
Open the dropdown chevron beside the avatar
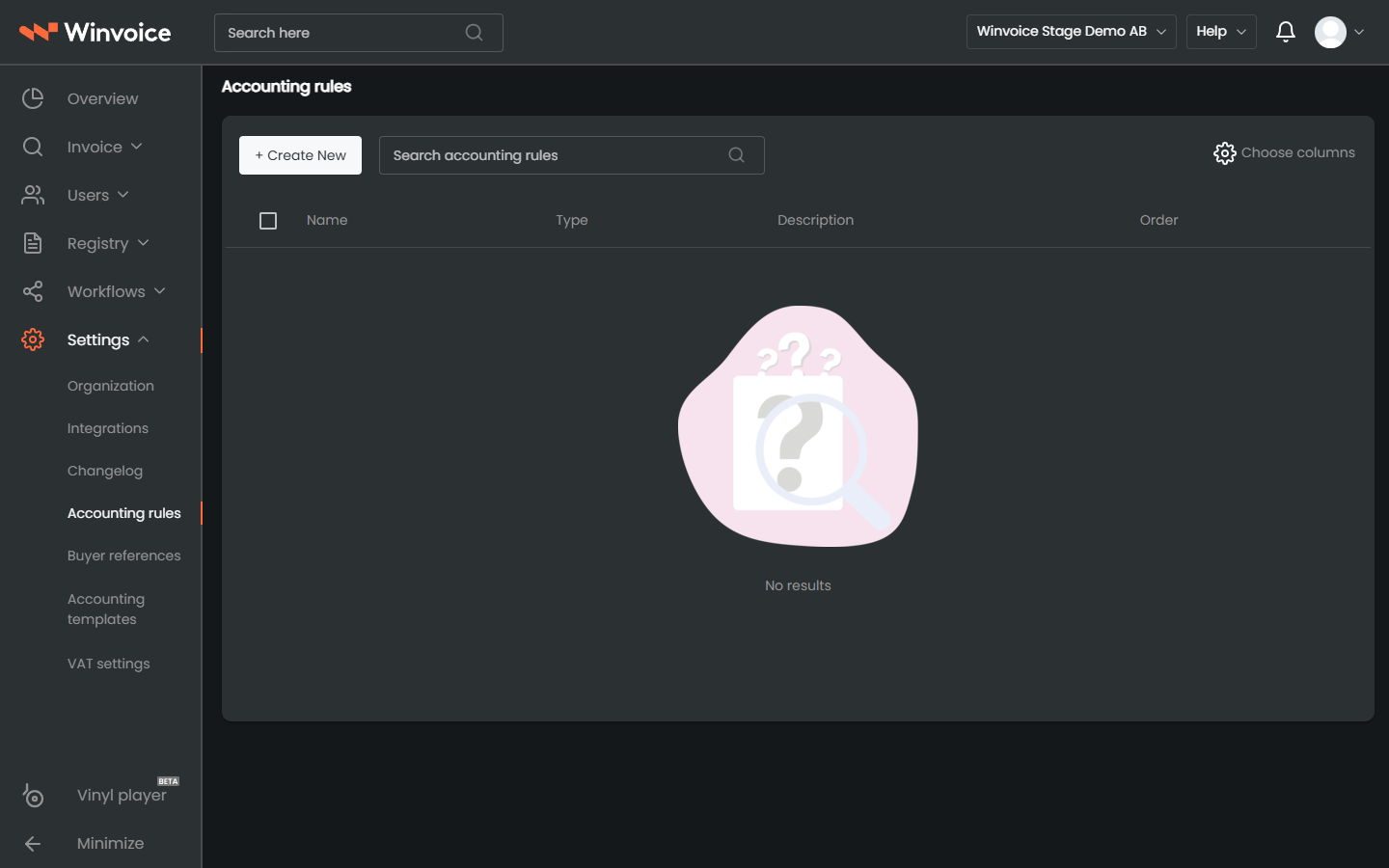[x=1358, y=32]
